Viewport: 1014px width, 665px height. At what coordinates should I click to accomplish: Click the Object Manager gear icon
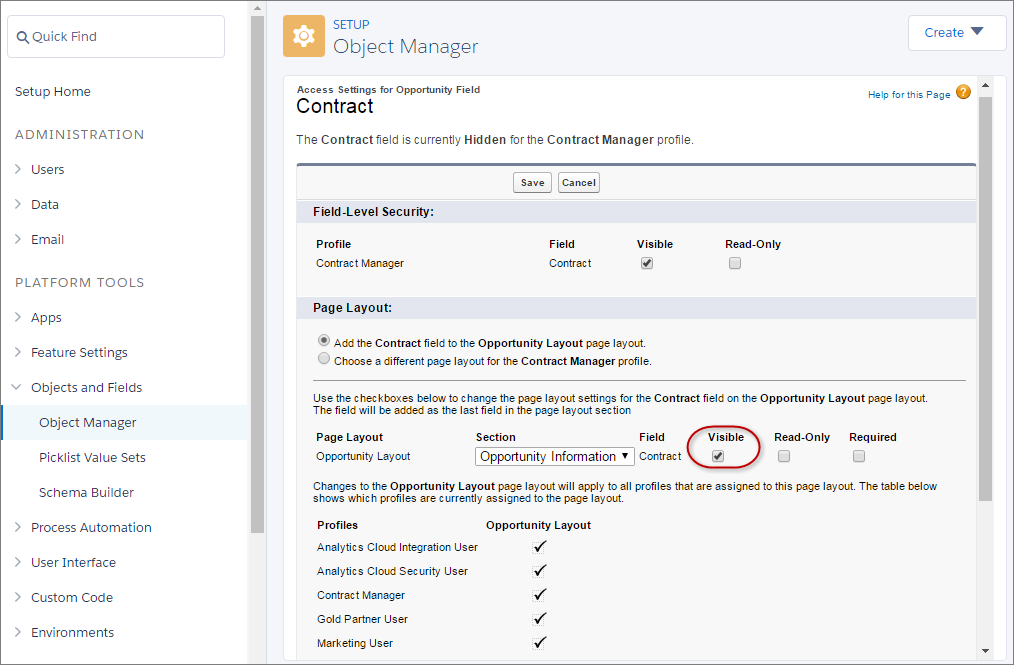(304, 36)
